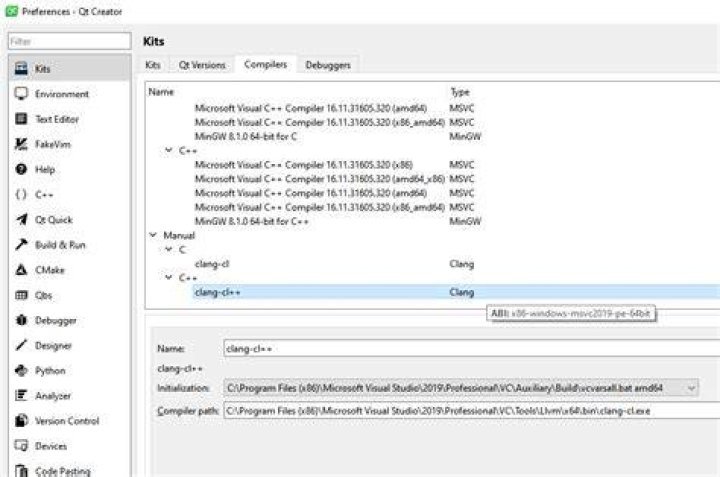Open the Devices settings icon
The width and height of the screenshot is (720, 477).
click(x=21, y=446)
